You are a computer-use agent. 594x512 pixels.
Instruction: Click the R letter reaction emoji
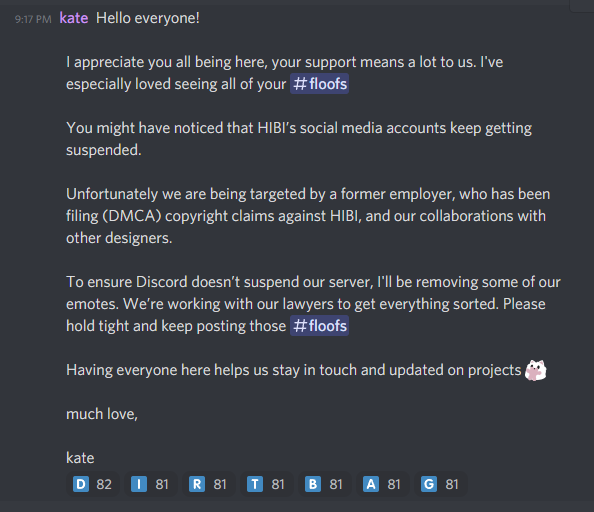197,484
